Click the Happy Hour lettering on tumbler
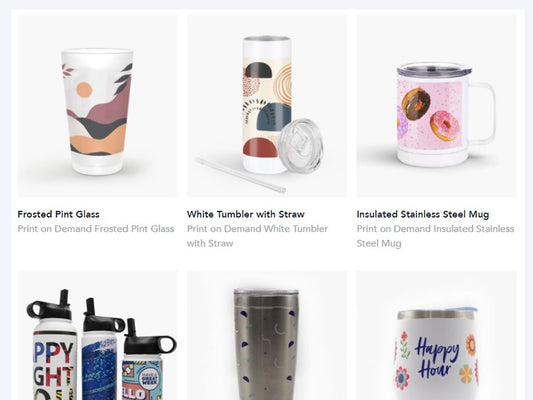The image size is (533, 400). pos(437,358)
